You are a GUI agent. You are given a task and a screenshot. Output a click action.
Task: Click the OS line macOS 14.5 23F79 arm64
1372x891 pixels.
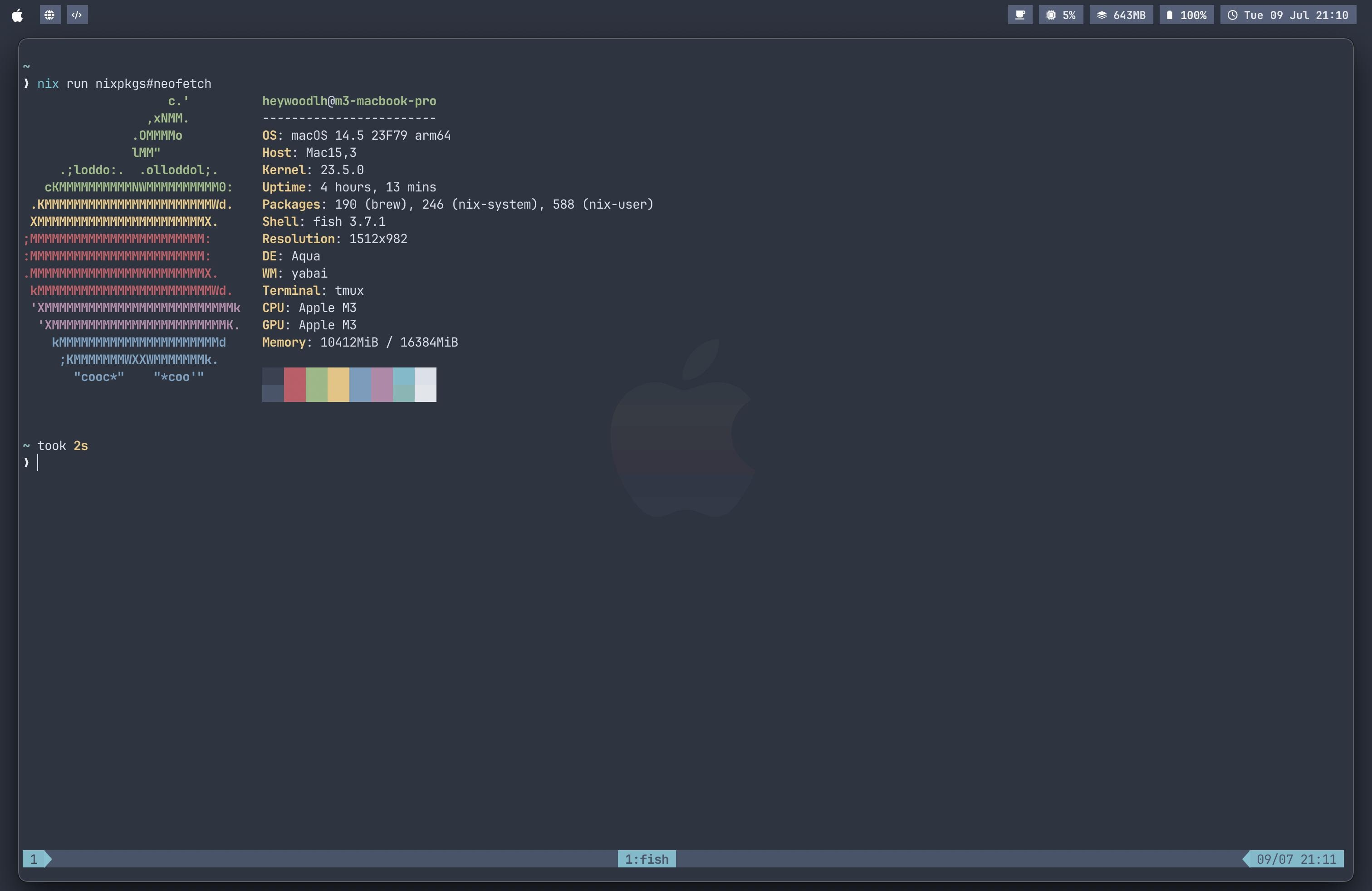(x=356, y=136)
